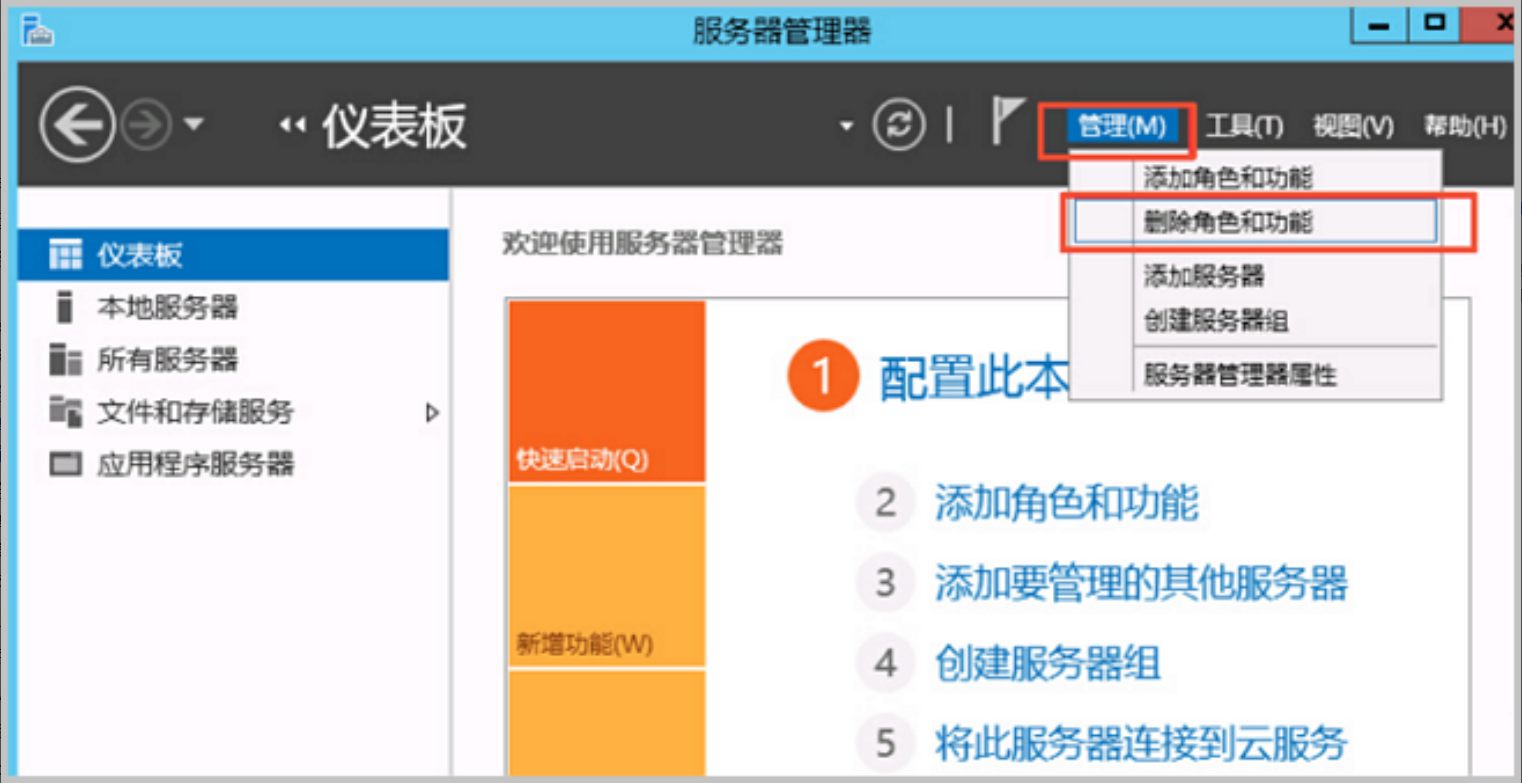Select the 快速启动(Q) orange tile
The height and width of the screenshot is (783, 1522).
[607, 392]
